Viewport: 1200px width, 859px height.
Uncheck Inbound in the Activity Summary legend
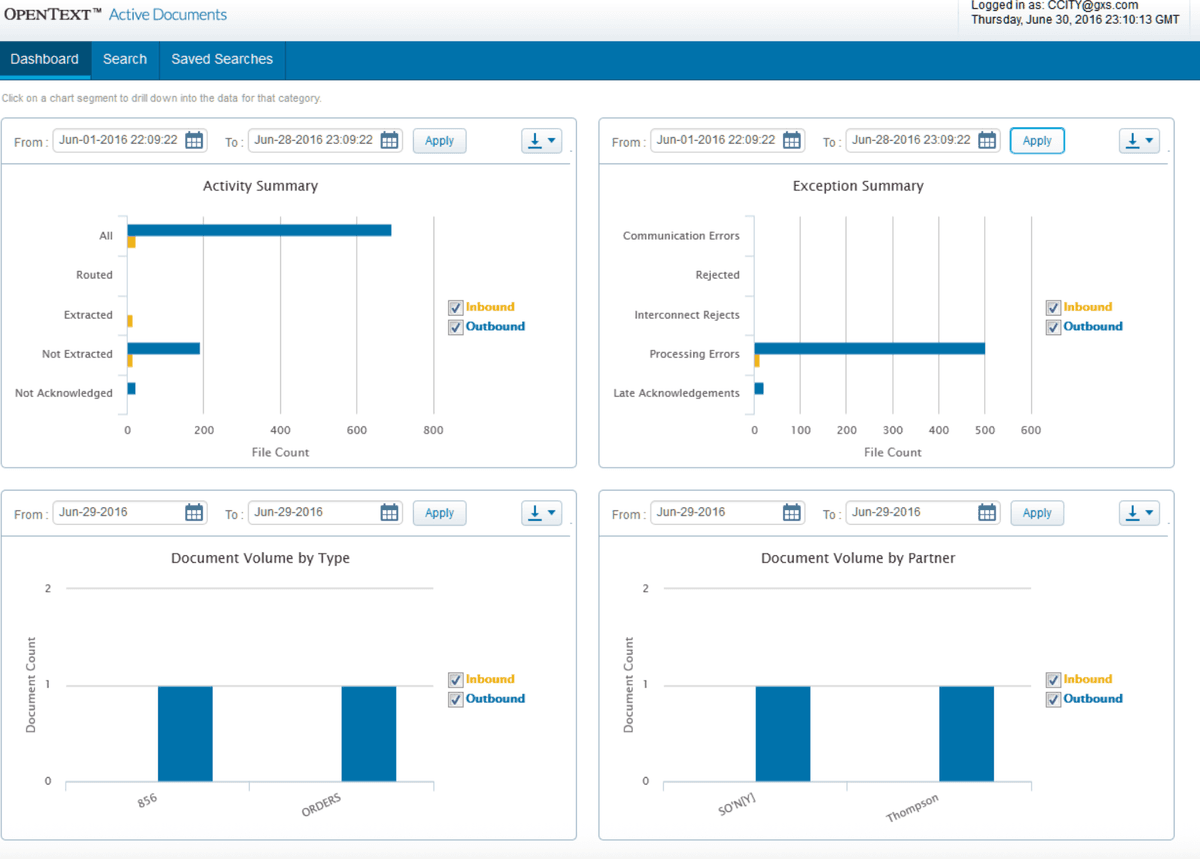456,307
